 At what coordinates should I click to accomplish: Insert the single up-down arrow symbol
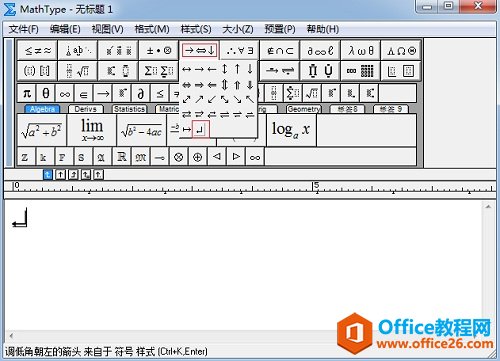tap(225, 70)
